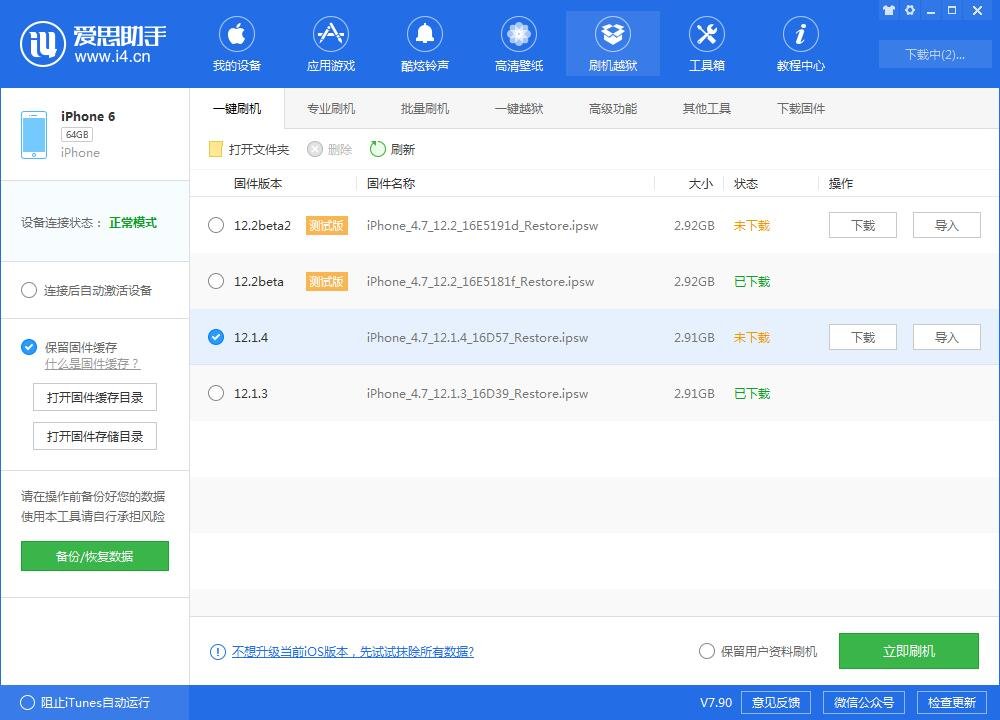Click the 立即刷机 flash button

(x=909, y=650)
